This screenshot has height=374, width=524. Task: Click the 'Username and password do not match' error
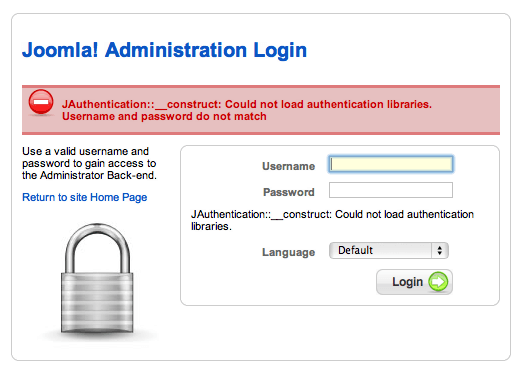pos(164,116)
